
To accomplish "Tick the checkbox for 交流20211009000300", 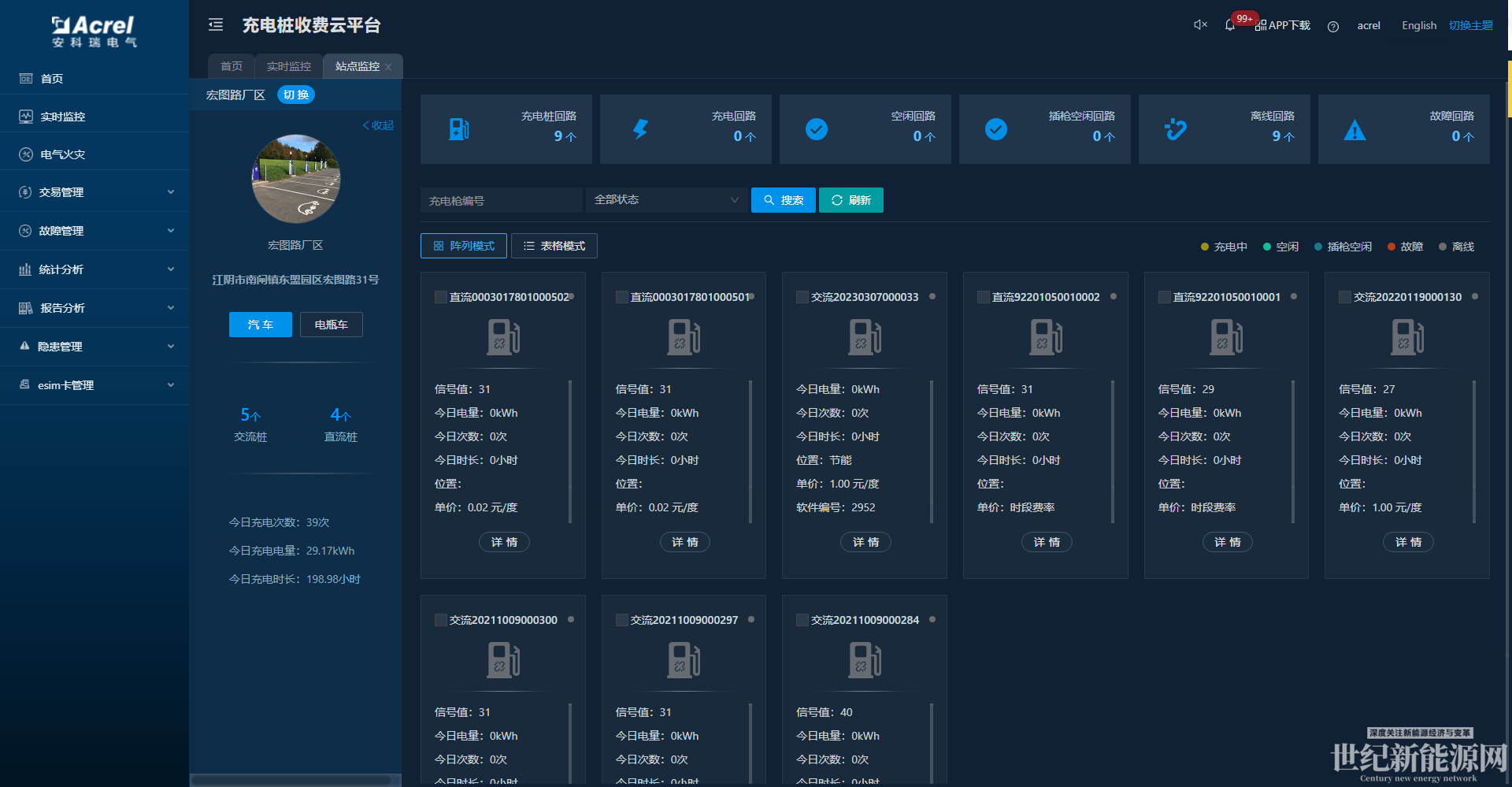I will point(441,620).
